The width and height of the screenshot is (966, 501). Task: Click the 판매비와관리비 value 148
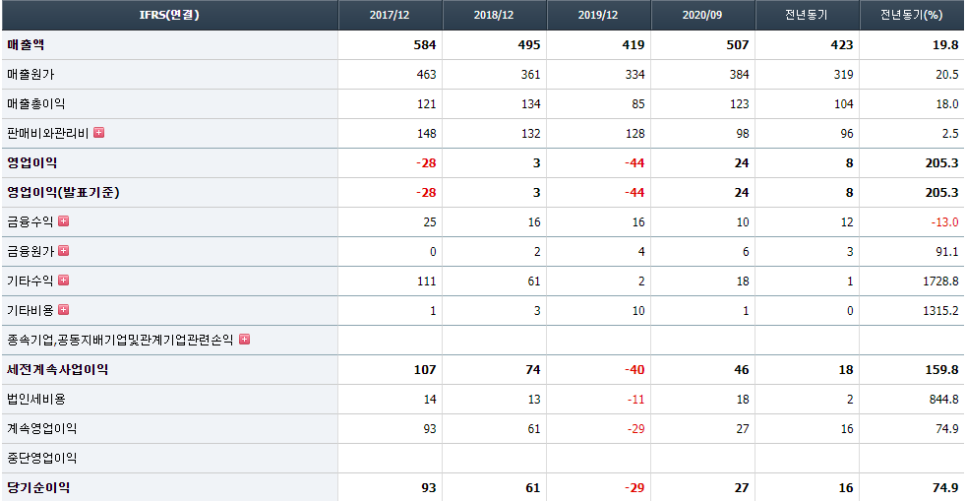point(426,134)
